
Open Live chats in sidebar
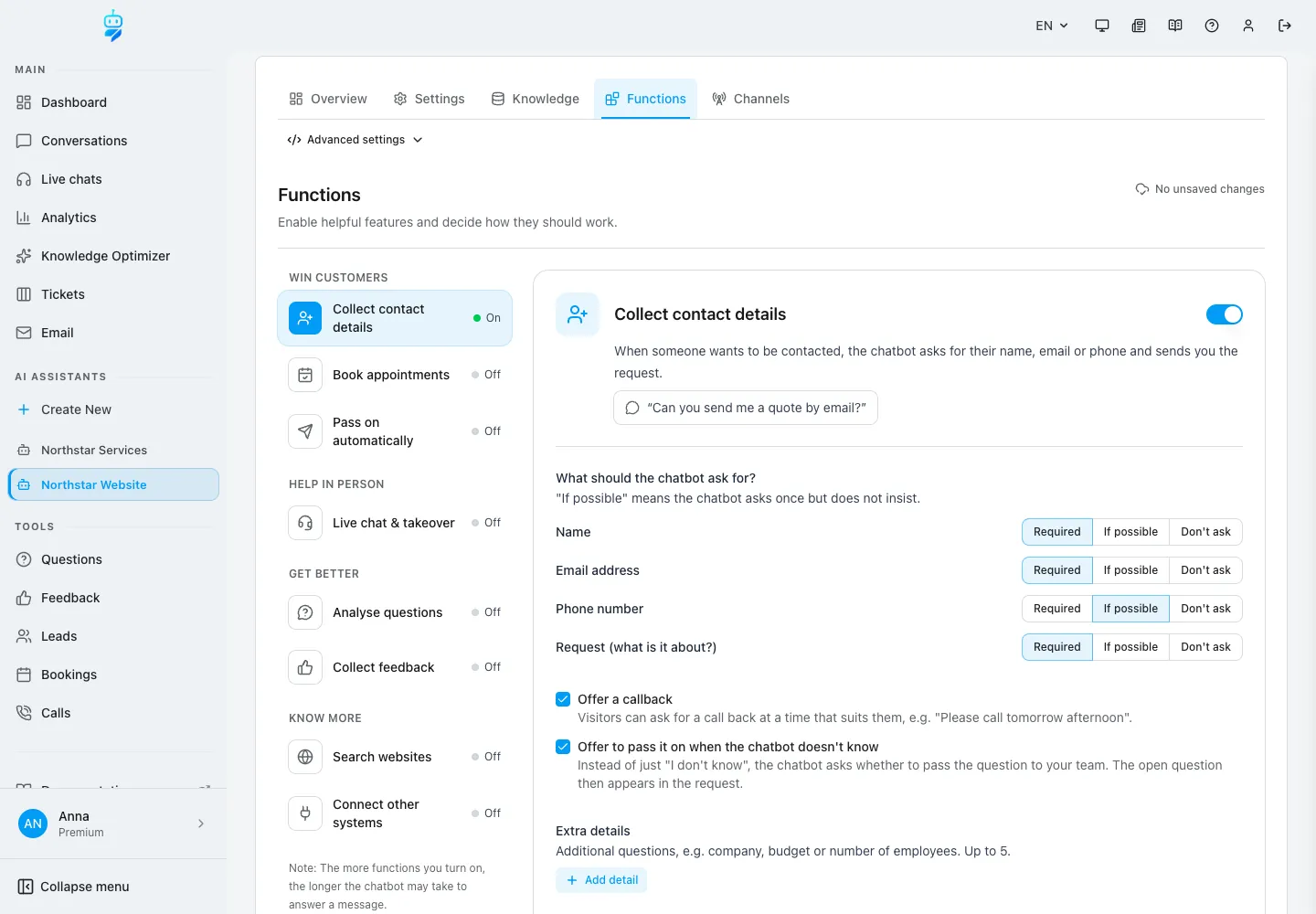[113, 179]
